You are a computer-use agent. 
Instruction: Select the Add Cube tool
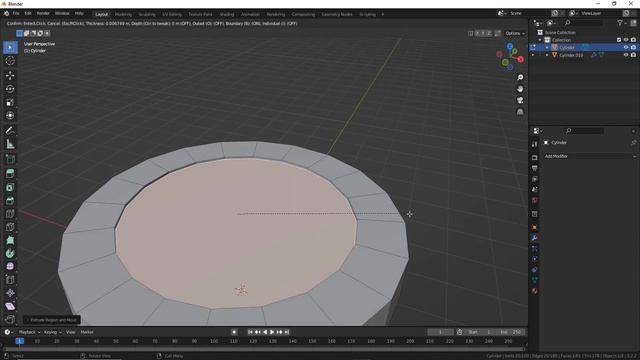click(x=10, y=159)
